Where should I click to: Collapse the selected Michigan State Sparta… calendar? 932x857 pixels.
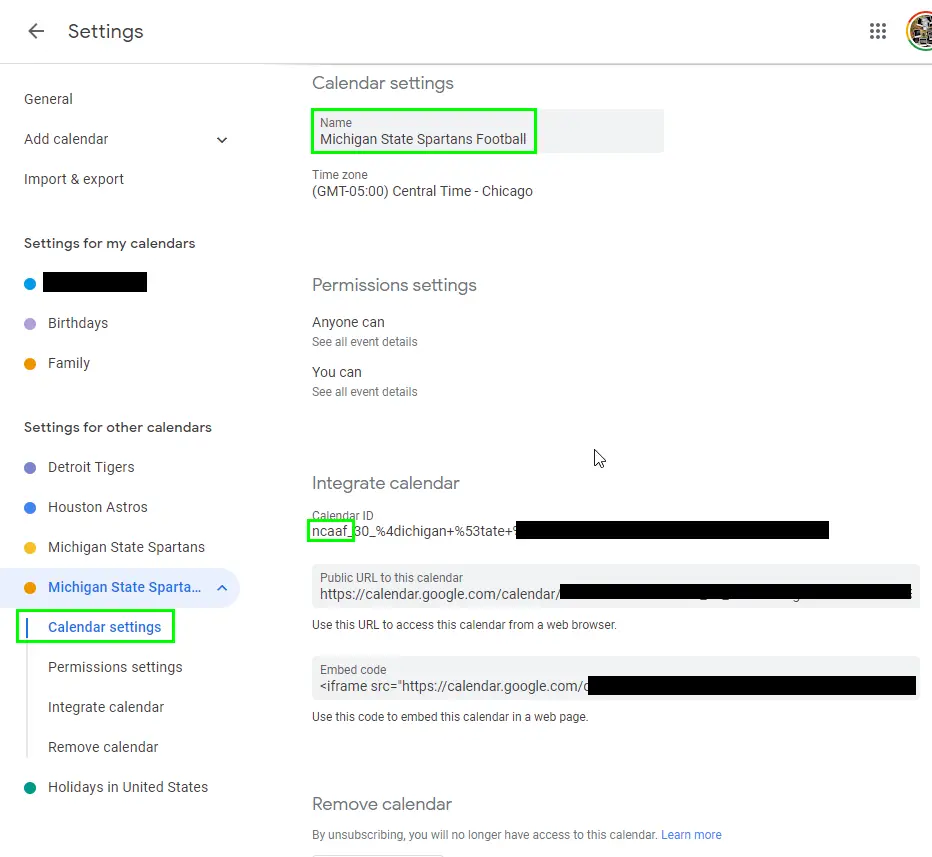coord(222,588)
